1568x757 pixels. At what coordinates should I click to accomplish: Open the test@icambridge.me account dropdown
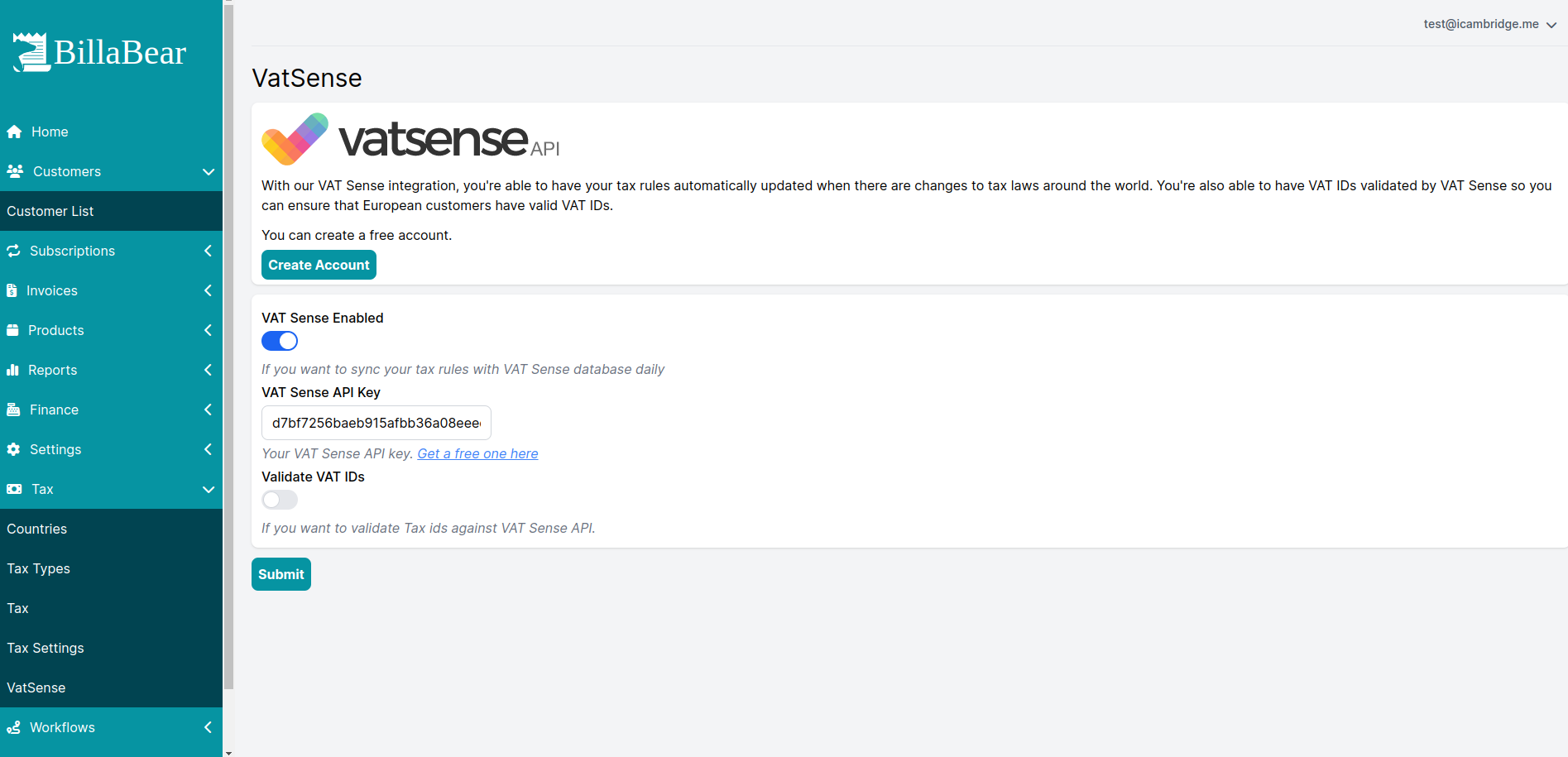1490,24
